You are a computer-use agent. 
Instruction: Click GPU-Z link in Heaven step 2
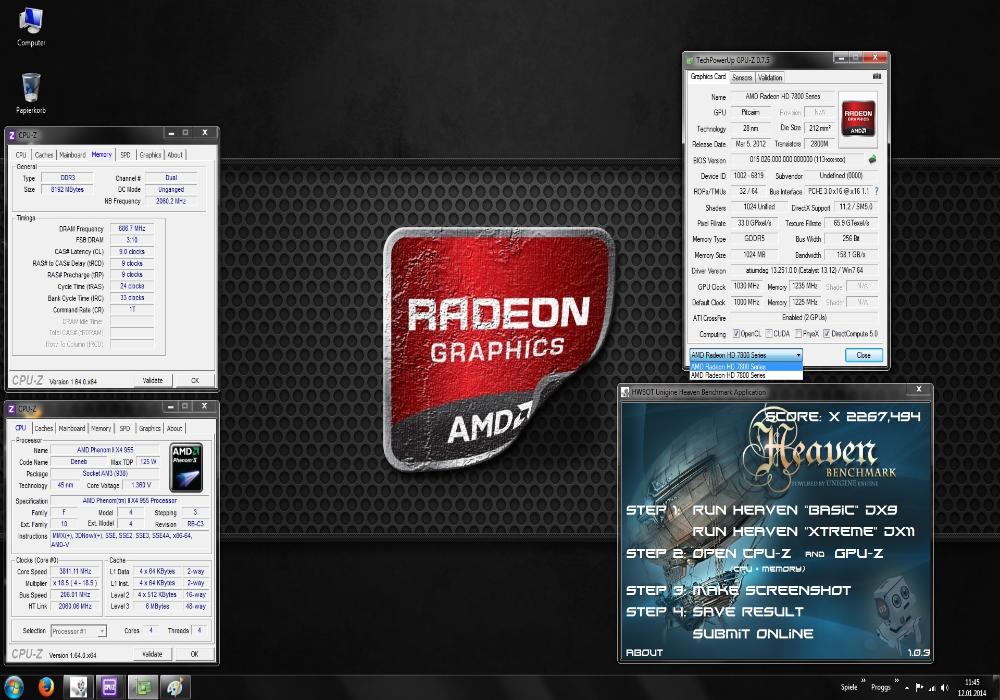tap(858, 553)
